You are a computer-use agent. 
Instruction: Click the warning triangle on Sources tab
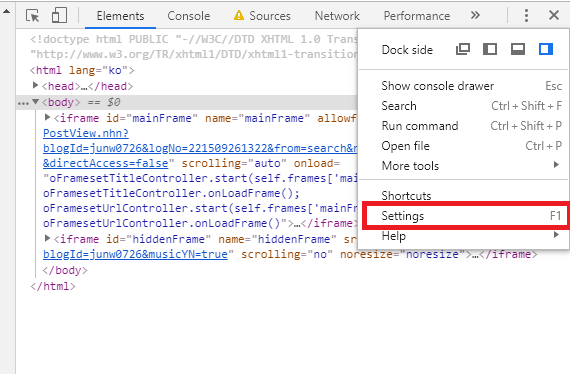tap(239, 15)
